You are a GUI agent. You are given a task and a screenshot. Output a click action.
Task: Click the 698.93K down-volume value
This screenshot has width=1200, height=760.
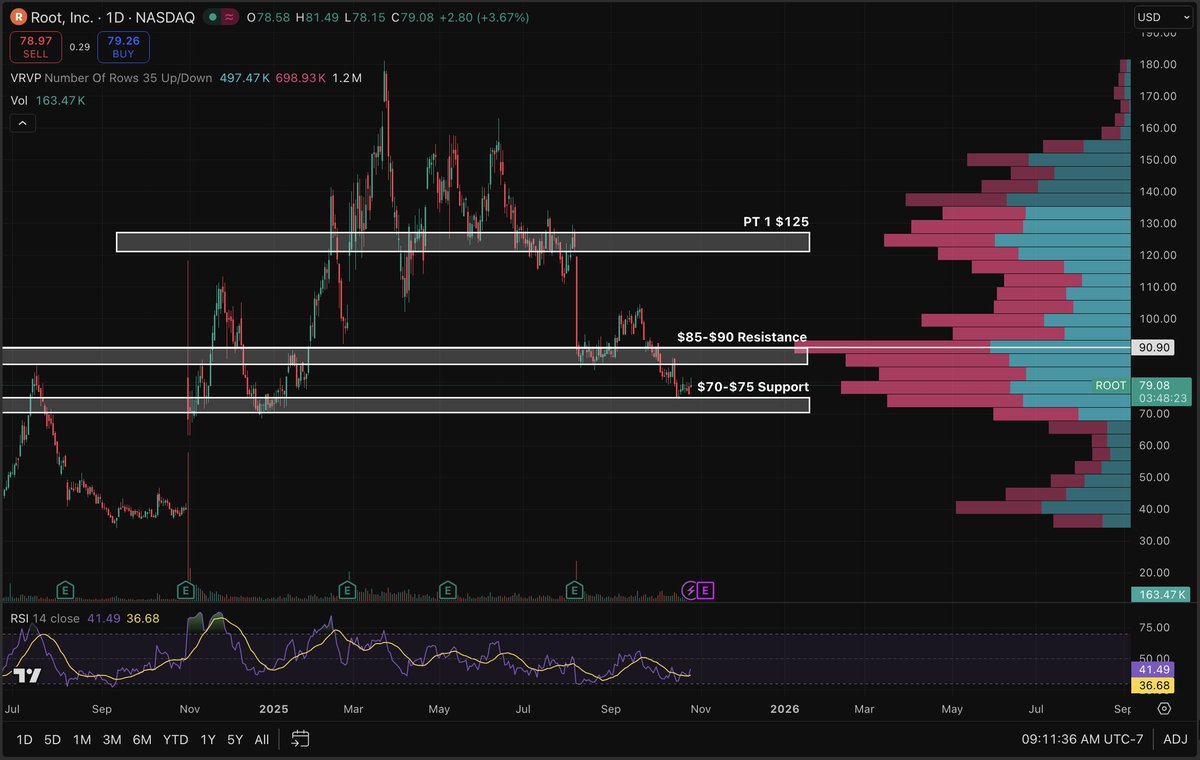(x=299, y=77)
